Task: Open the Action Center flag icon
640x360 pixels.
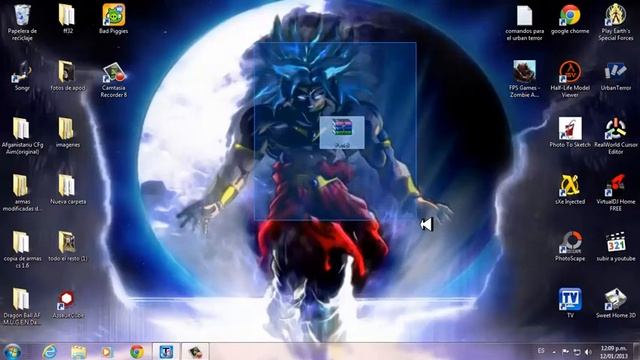Action: point(565,352)
